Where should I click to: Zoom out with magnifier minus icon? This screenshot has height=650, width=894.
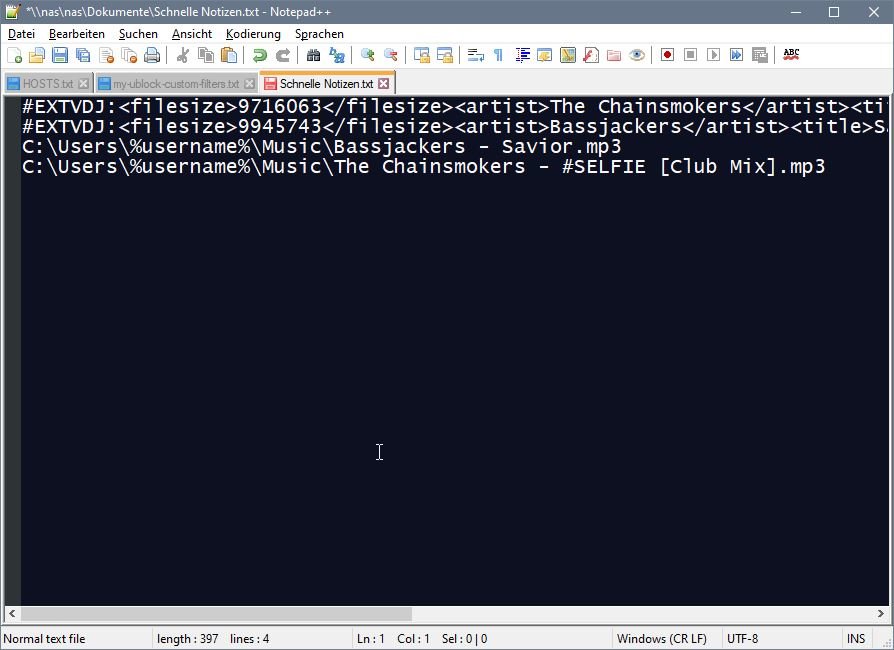coord(391,55)
